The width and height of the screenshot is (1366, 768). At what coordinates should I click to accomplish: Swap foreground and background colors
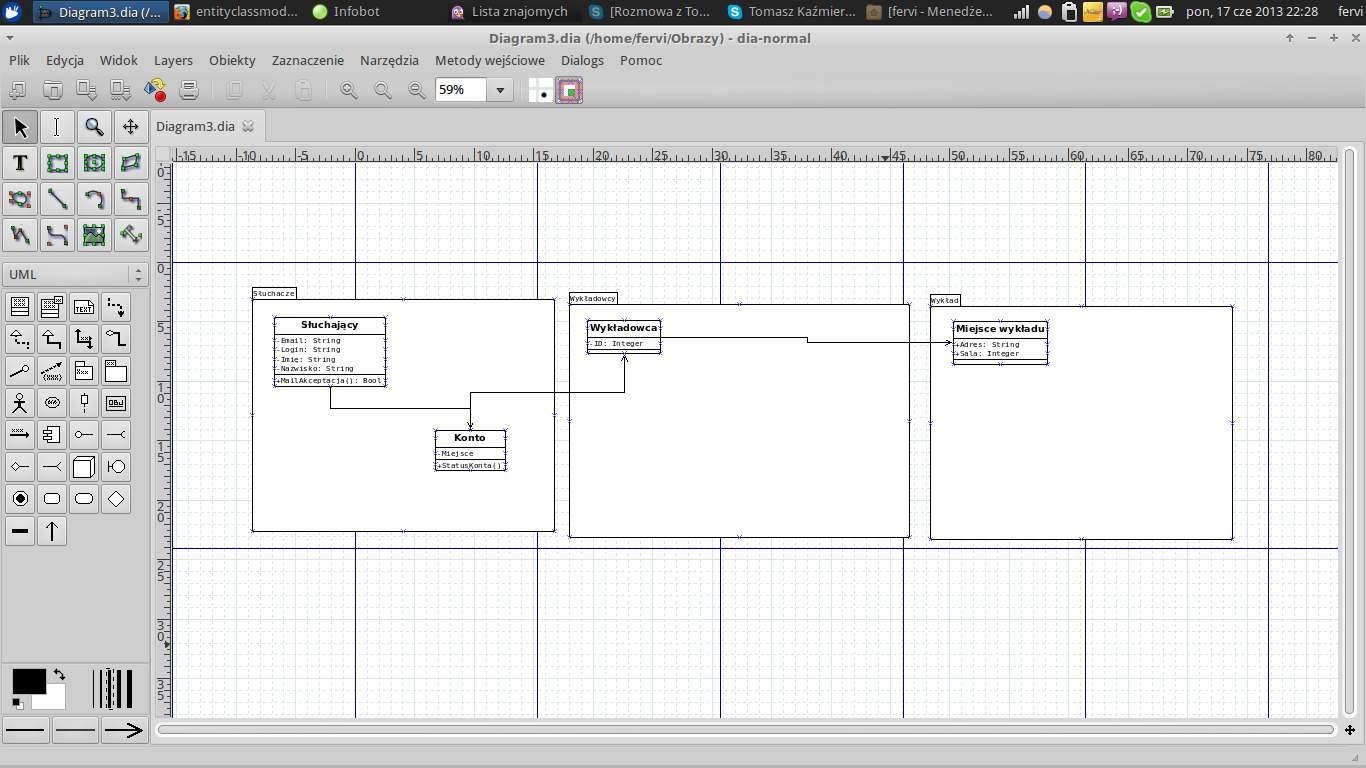(59, 675)
